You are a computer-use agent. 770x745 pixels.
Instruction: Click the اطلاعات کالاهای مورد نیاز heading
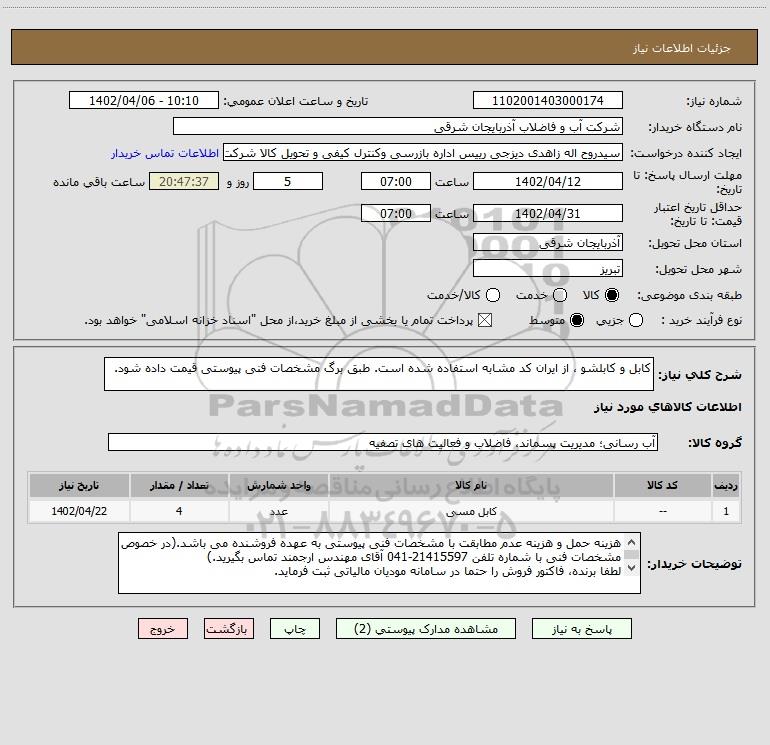click(x=668, y=407)
